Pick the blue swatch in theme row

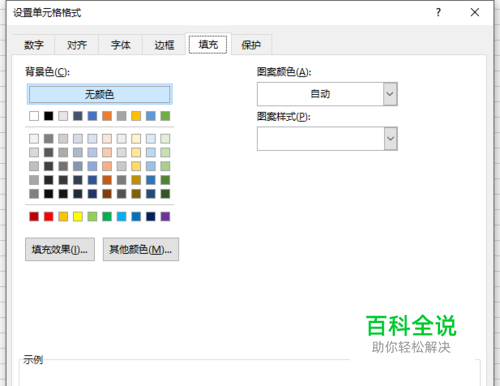[92, 116]
